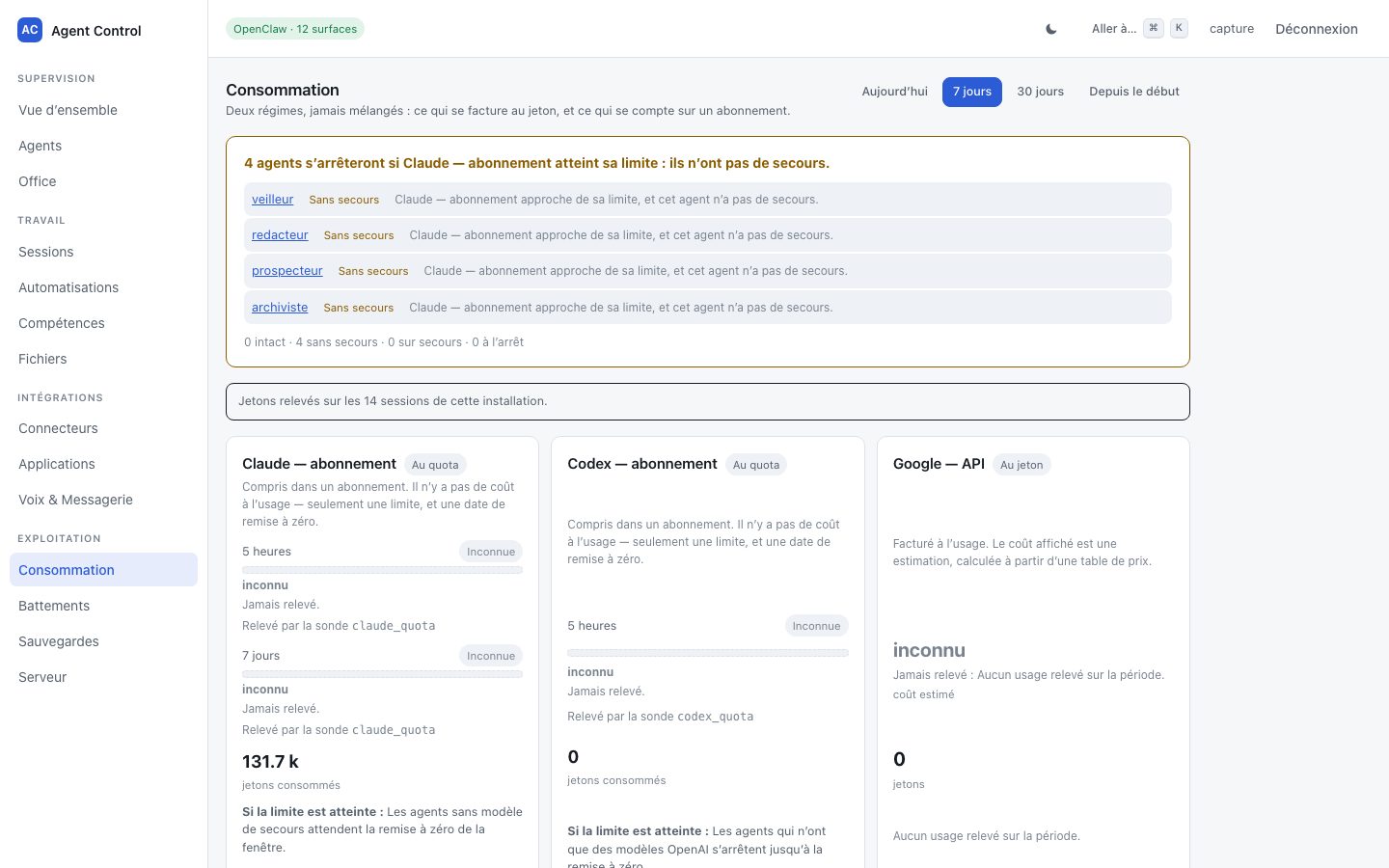Click Sans secours tag on veilleur row
Viewport: 1389px width, 868px height.
[343, 200]
